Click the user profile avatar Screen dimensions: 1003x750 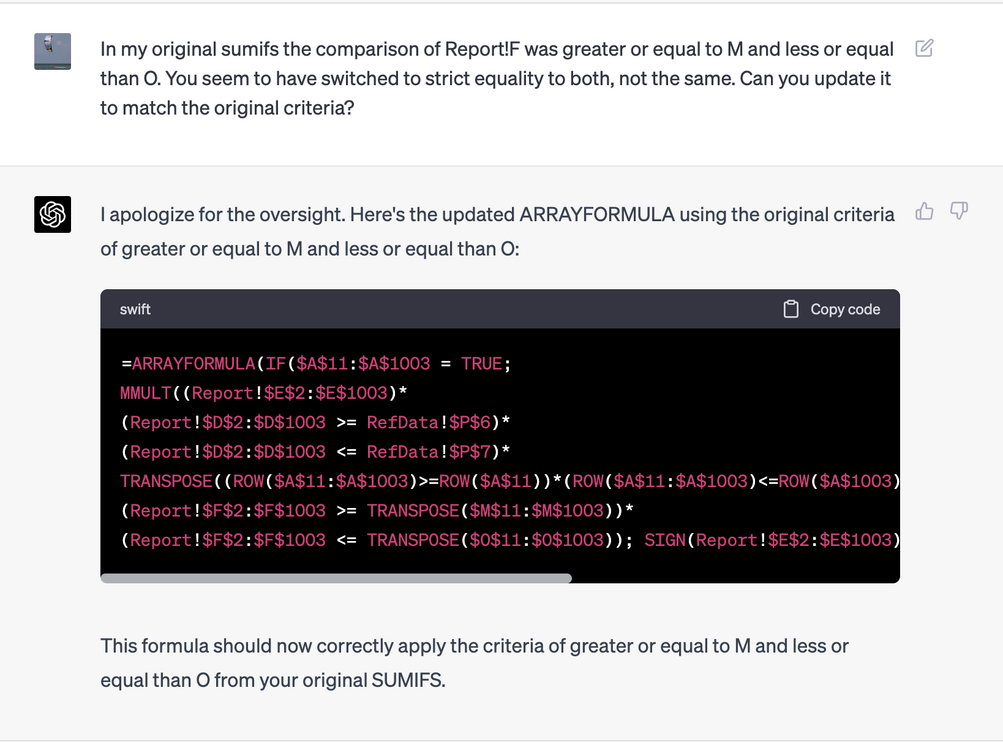coord(52,51)
